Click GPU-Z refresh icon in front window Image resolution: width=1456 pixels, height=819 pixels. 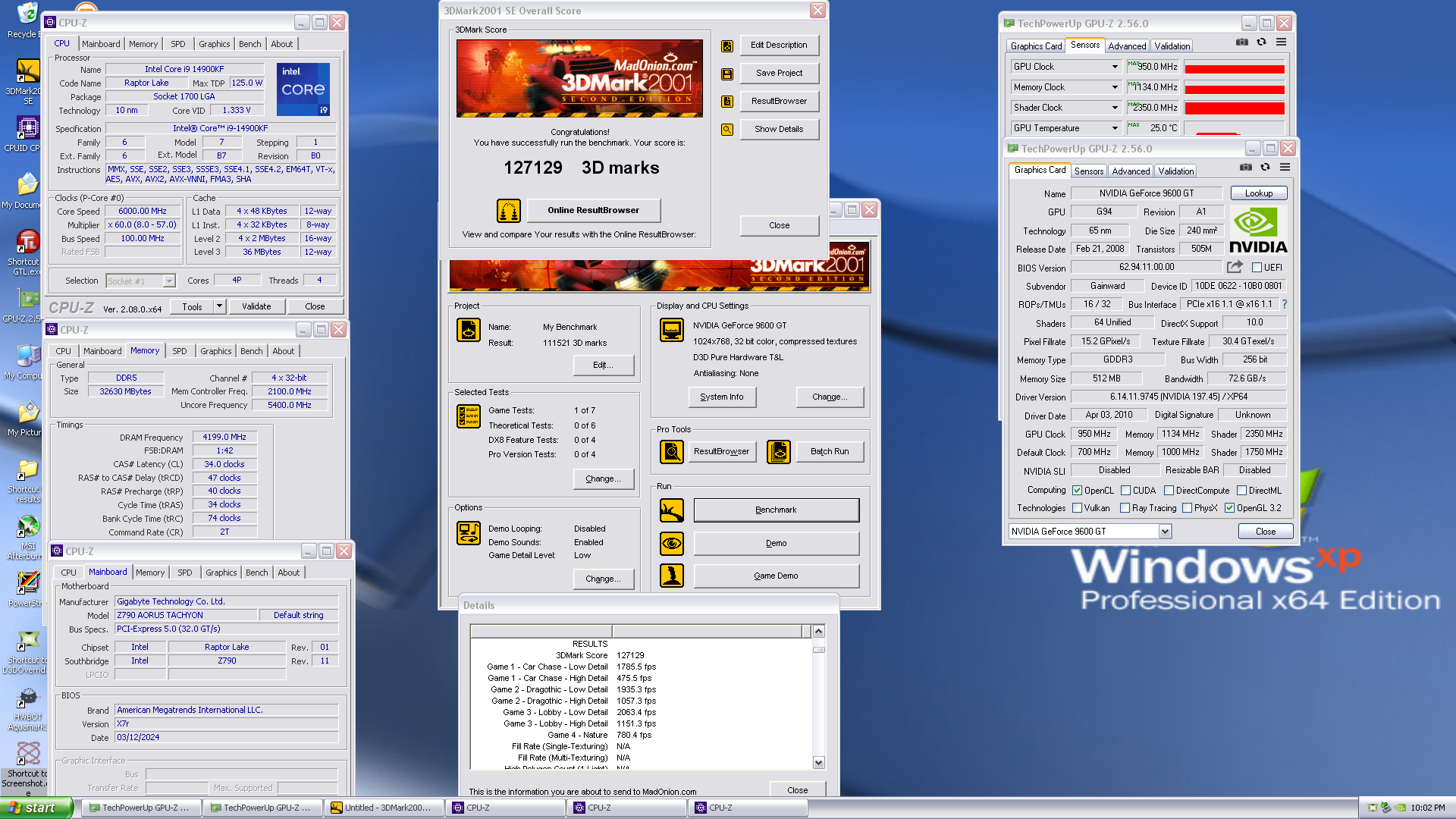(x=1265, y=168)
